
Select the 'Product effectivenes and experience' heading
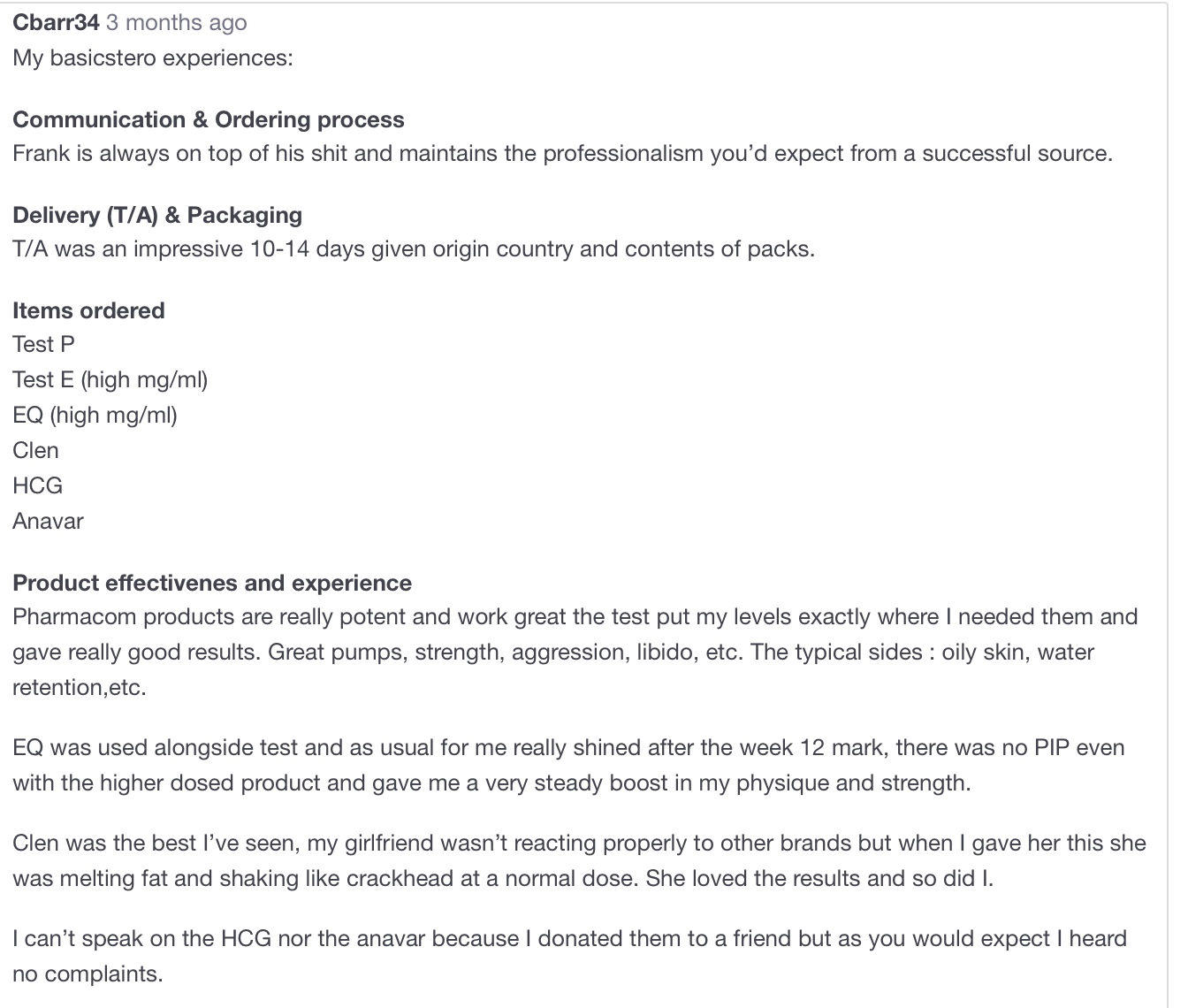point(212,584)
